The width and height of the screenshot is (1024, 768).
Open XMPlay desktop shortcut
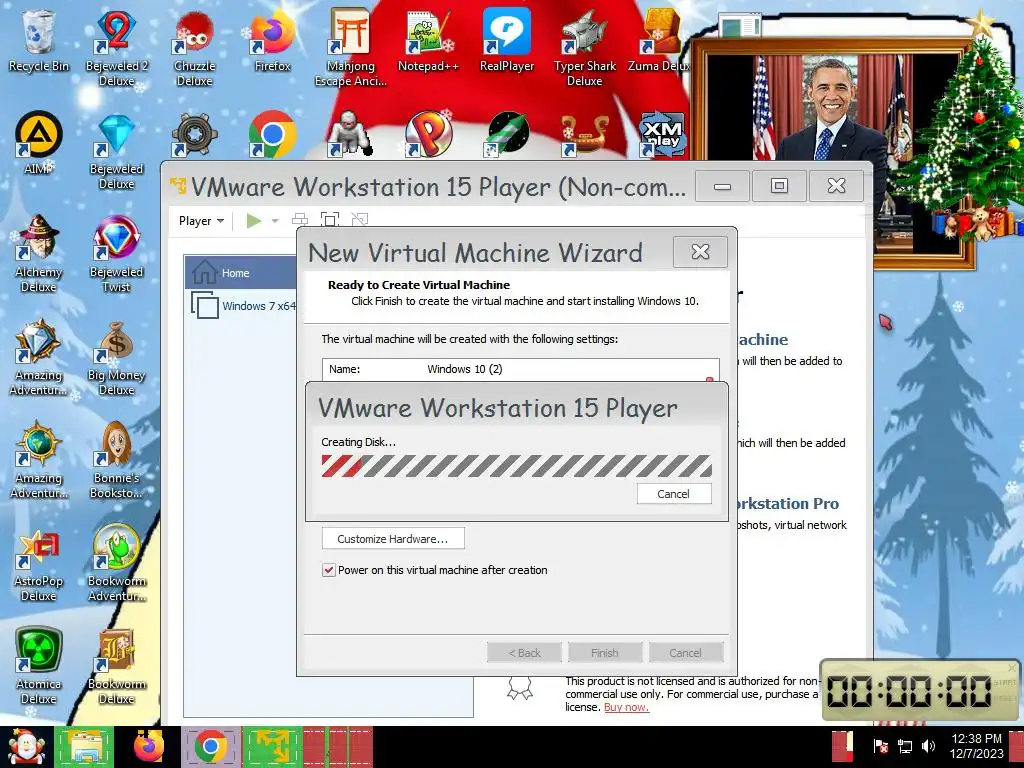(662, 135)
